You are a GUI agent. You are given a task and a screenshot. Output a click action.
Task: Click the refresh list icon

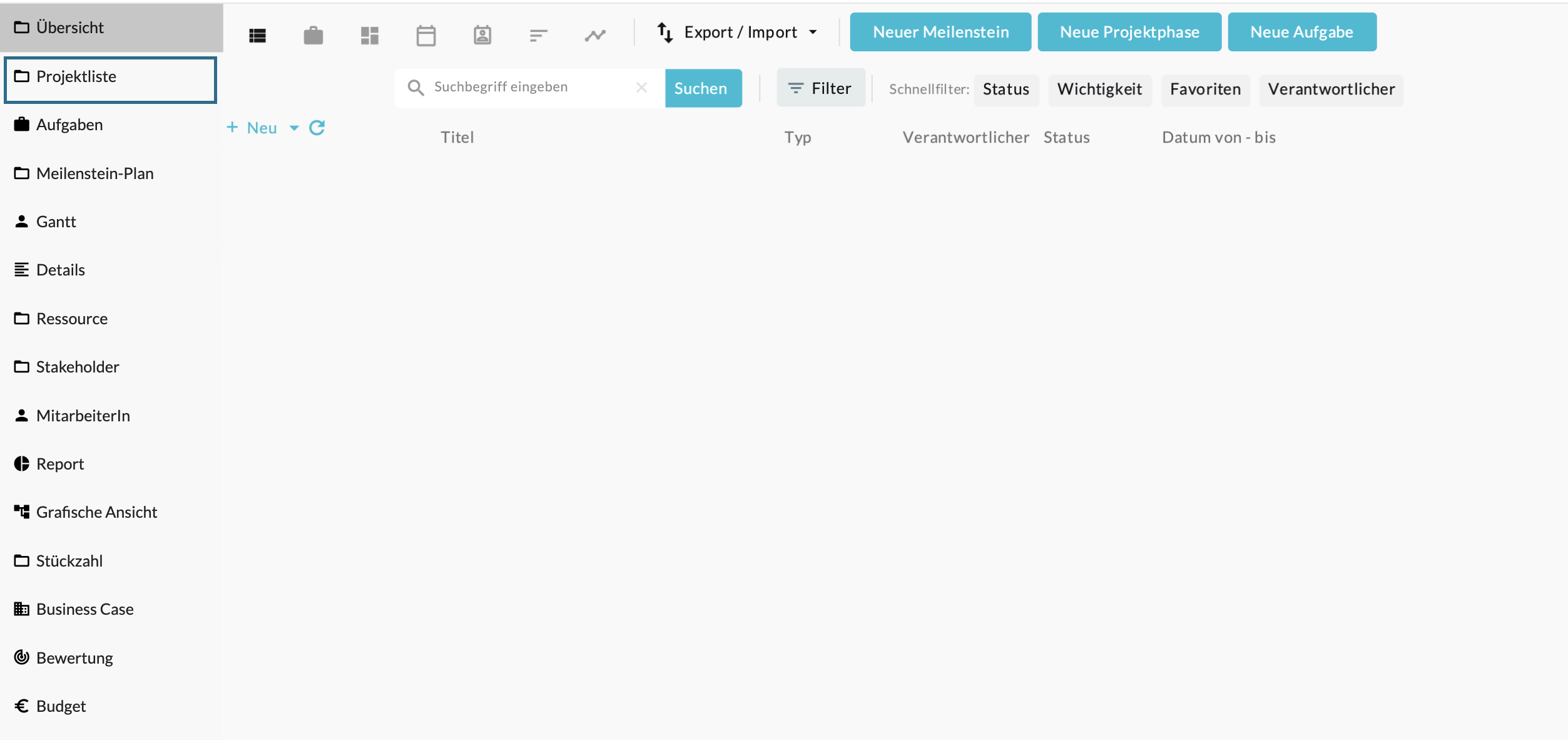[x=317, y=128]
